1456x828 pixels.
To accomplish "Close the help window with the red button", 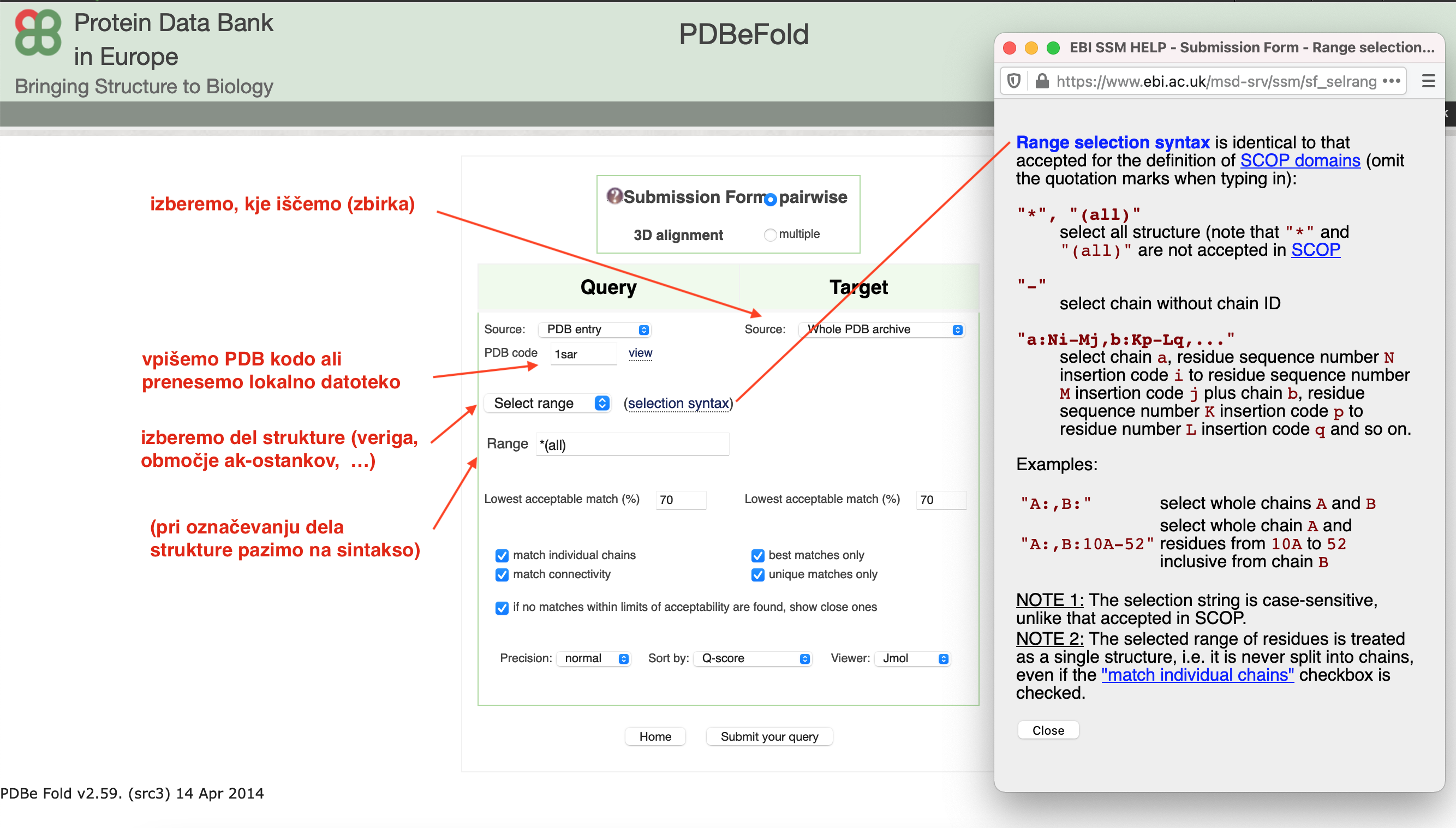I will 1010,48.
